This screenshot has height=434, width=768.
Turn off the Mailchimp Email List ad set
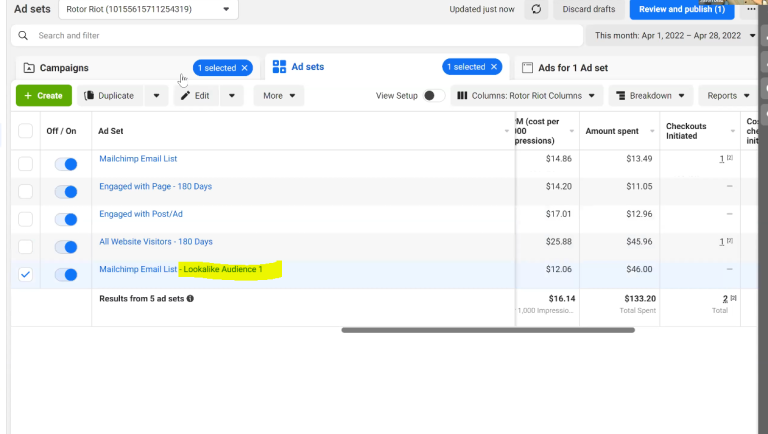[x=66, y=164]
